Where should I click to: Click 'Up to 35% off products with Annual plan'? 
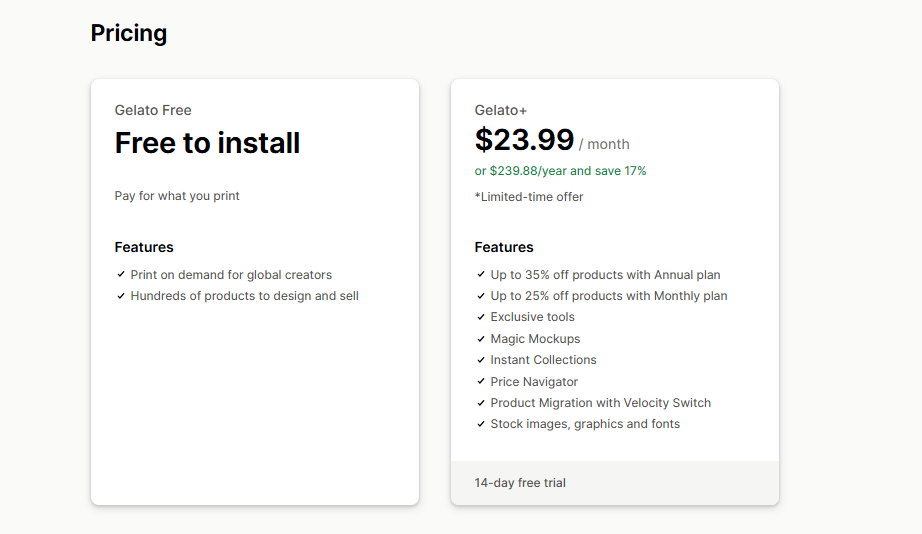pyautogui.click(x=605, y=275)
